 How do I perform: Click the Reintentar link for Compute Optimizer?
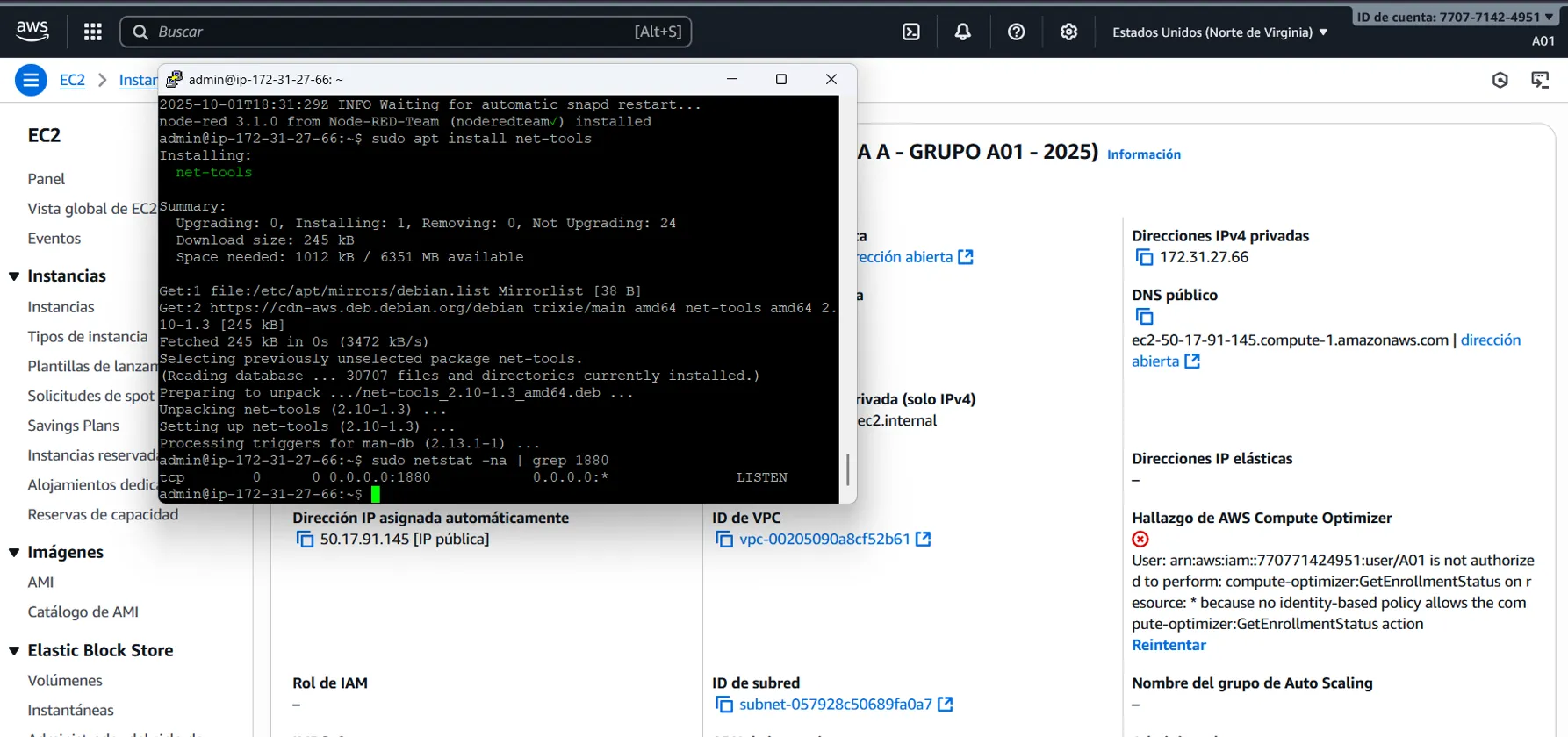[1169, 645]
